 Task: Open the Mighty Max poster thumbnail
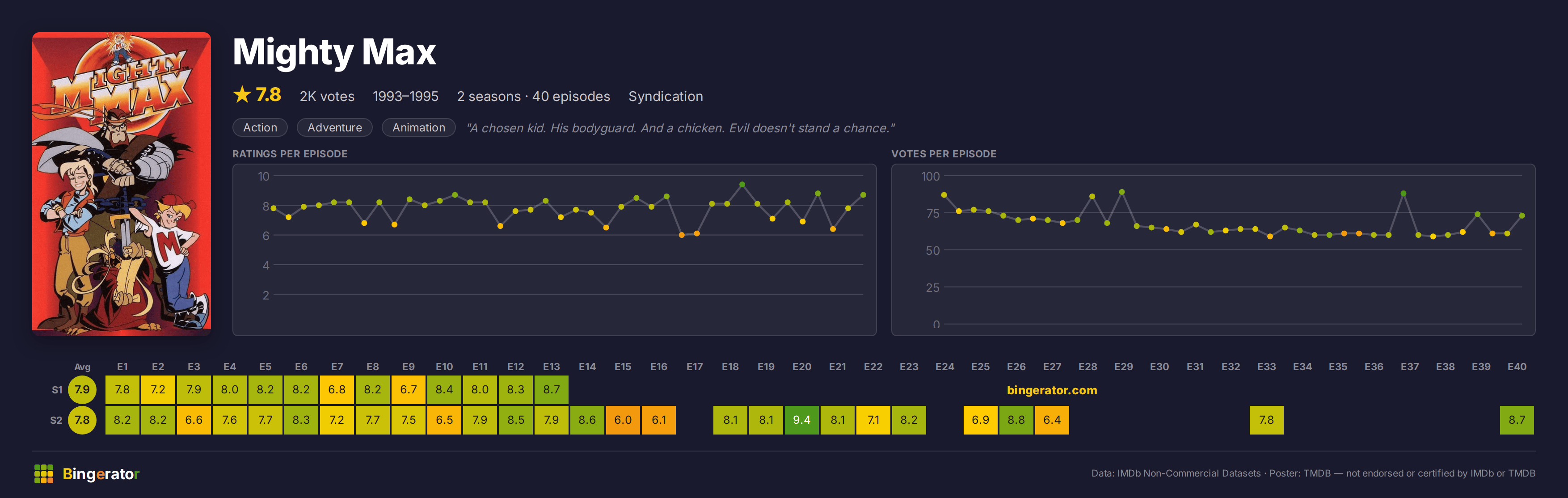122,184
